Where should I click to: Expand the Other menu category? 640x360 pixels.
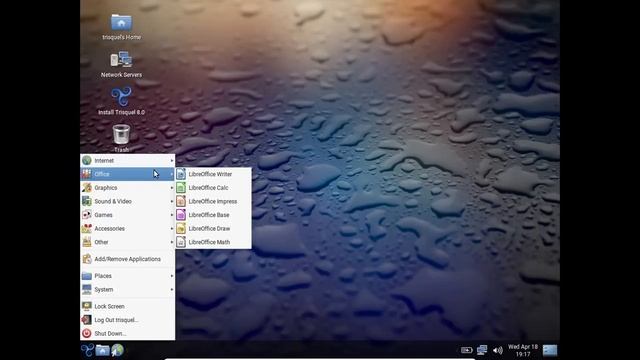point(128,242)
